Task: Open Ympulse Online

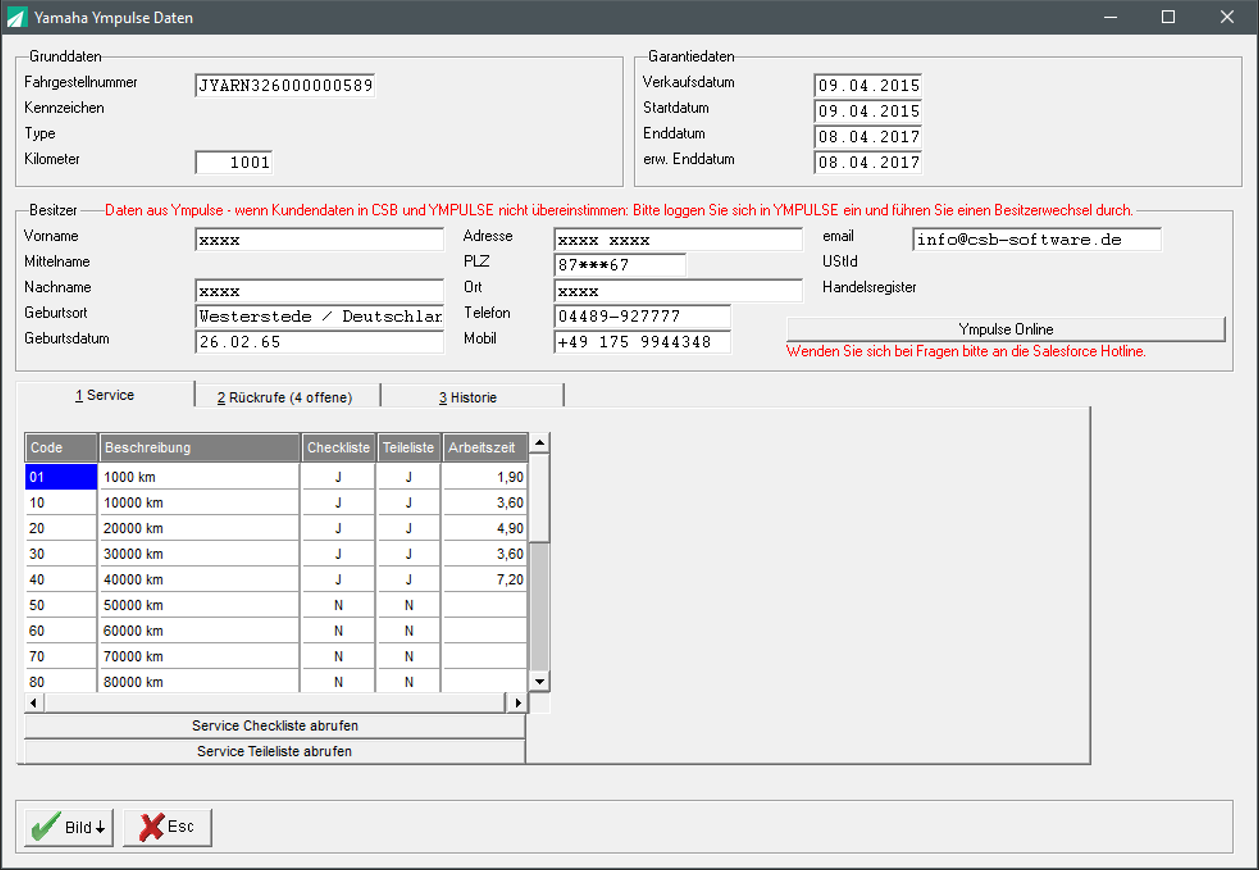Action: point(1006,329)
